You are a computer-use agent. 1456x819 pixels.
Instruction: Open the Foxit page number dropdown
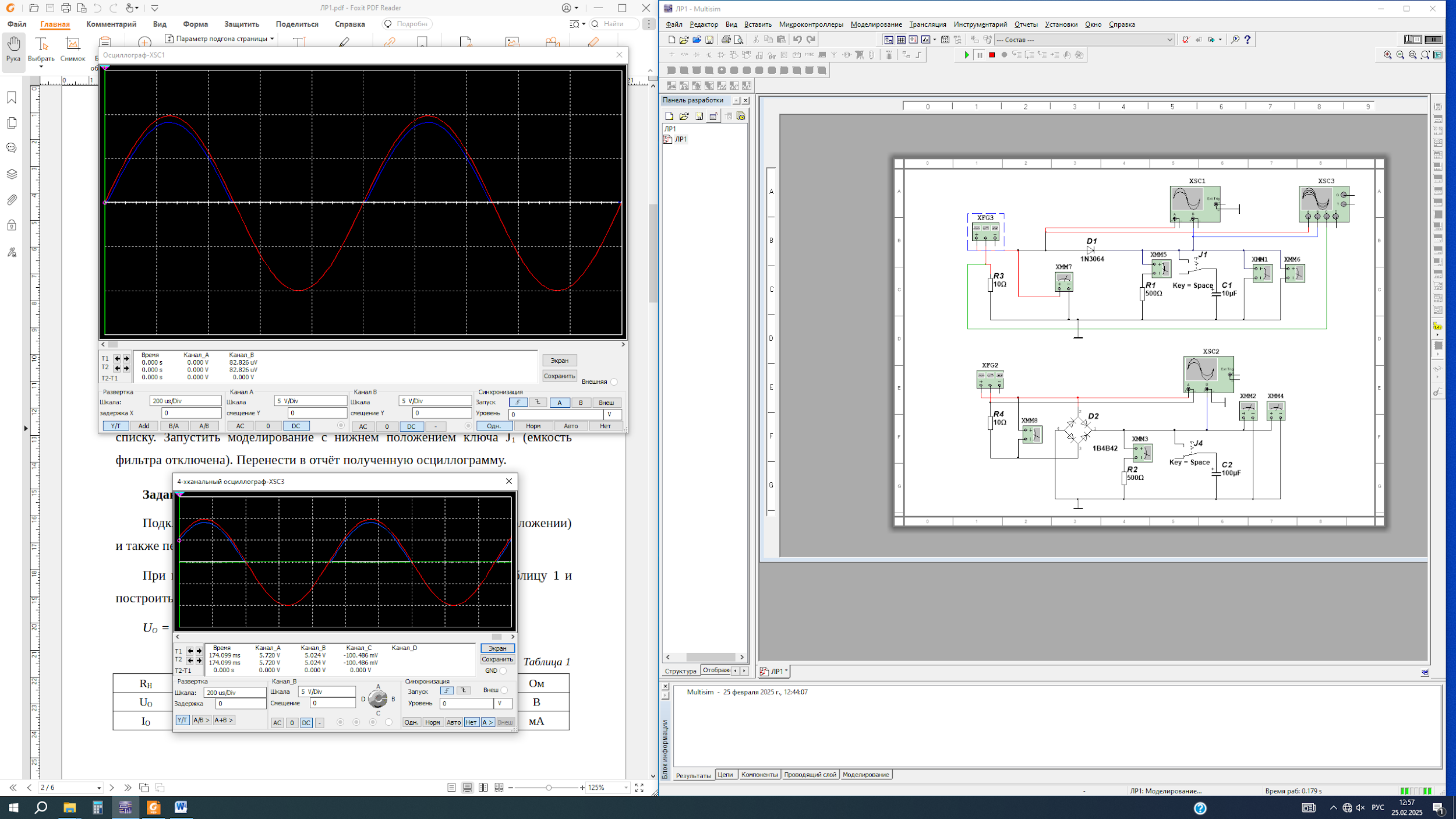[x=99, y=788]
